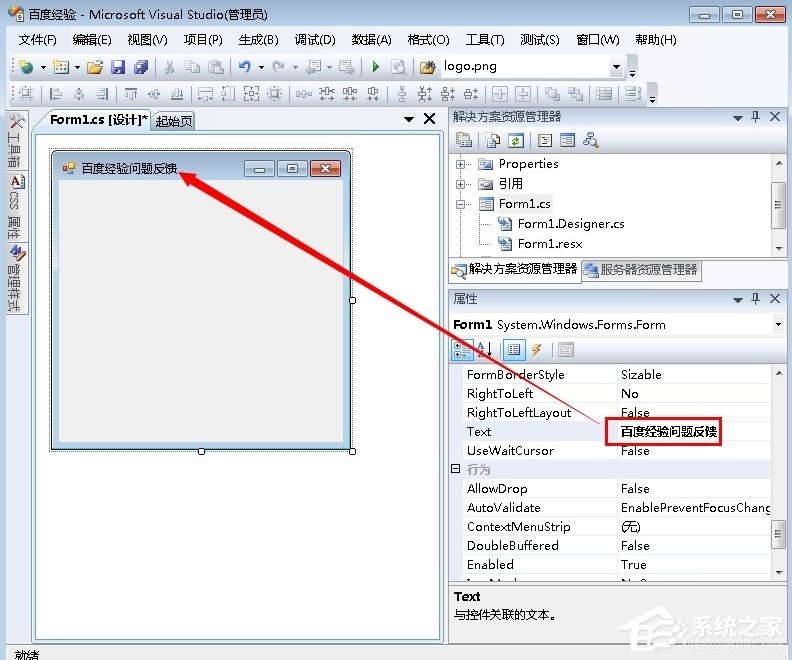Click the Text property value field
The height and width of the screenshot is (660, 792).
(x=690, y=432)
